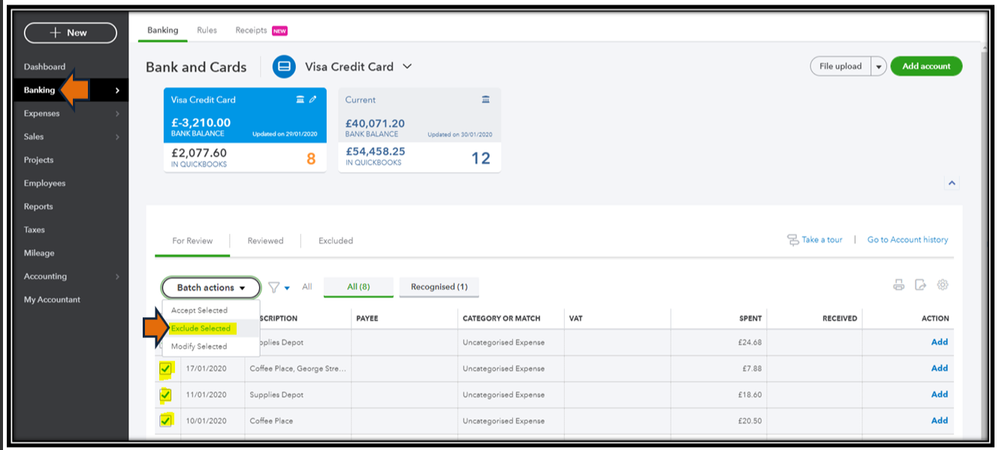Select the For Review tab

click(192, 240)
